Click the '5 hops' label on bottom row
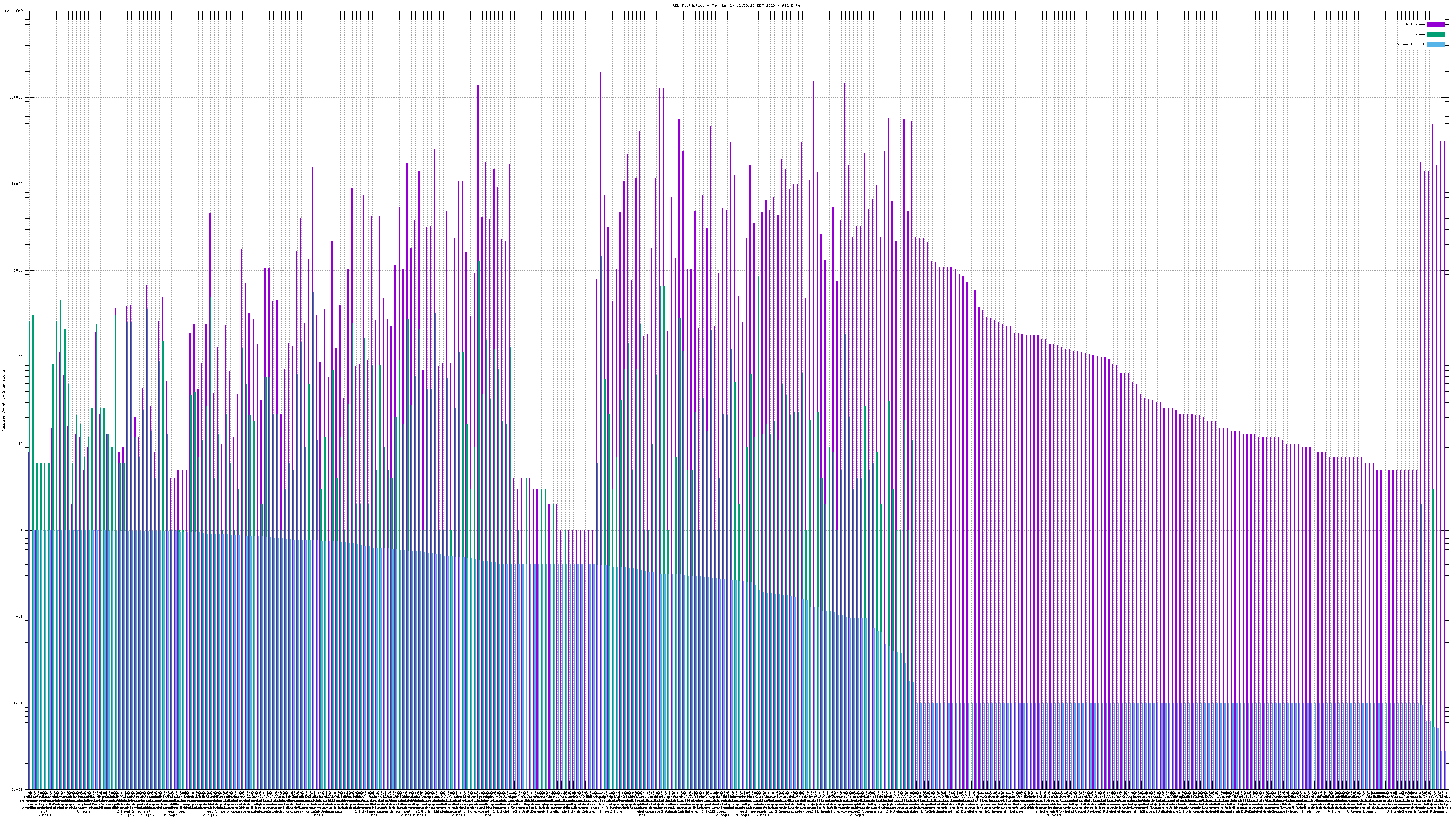The width and height of the screenshot is (1456, 819). click(x=170, y=815)
